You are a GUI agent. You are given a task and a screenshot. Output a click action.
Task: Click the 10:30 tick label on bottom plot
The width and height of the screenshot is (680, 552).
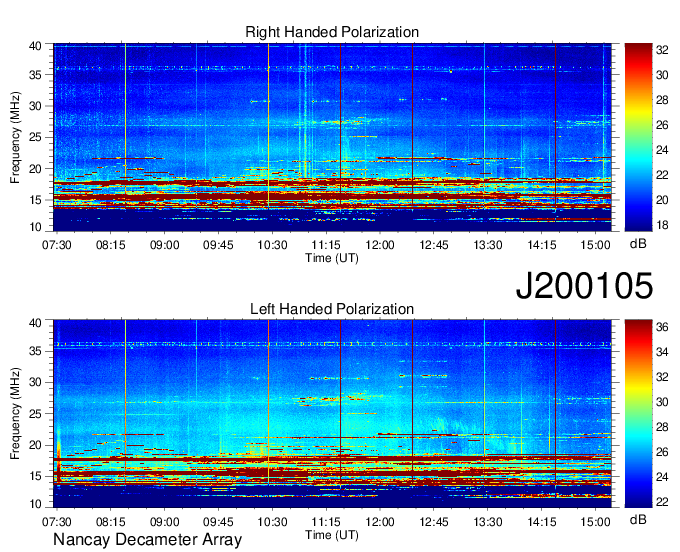pyautogui.click(x=272, y=521)
